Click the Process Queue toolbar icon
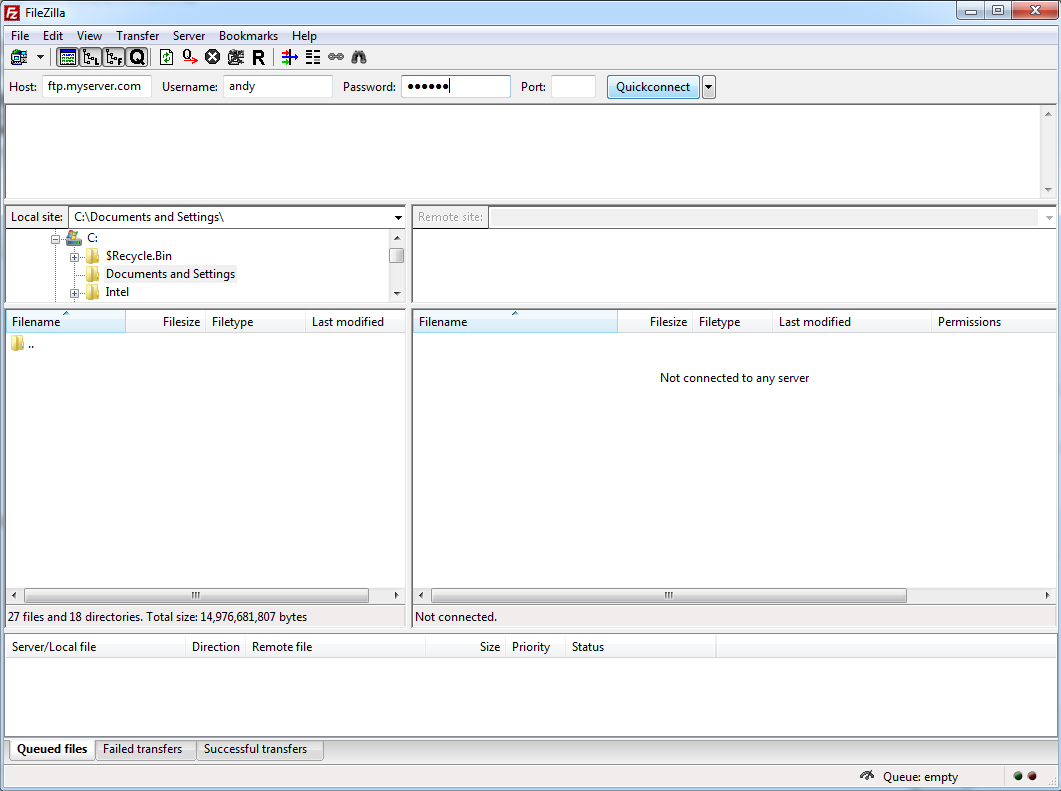 (x=189, y=57)
